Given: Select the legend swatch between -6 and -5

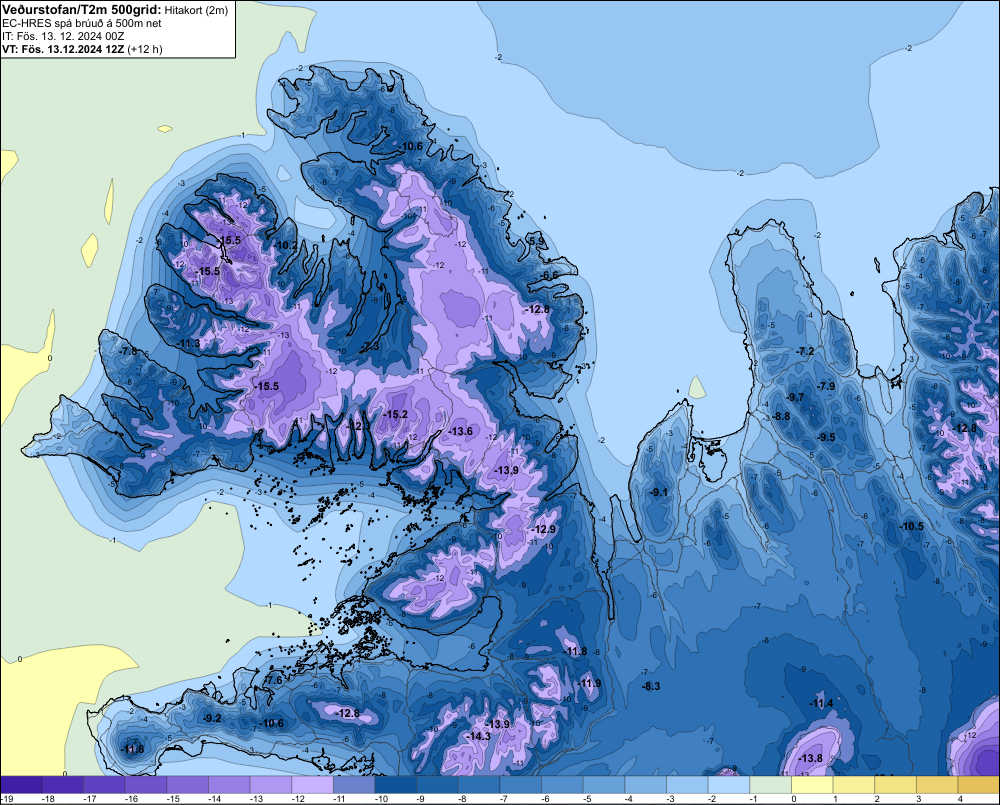Looking at the screenshot, I should 562,784.
